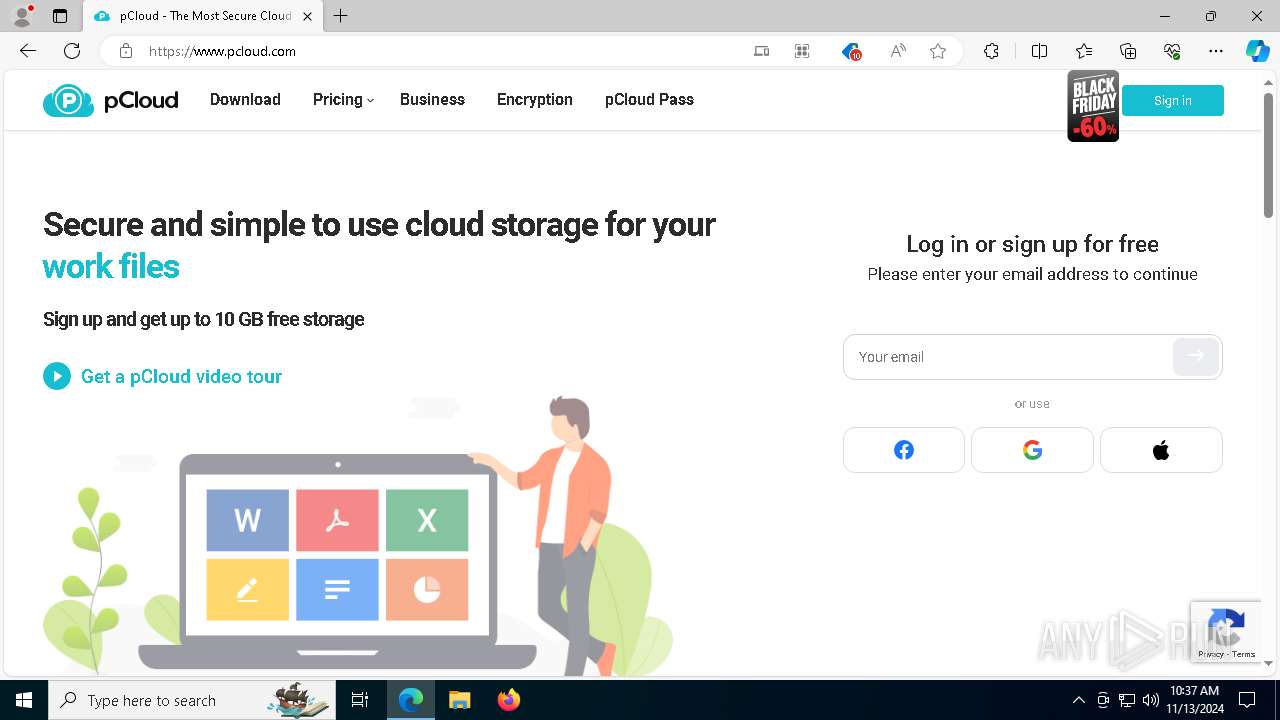The width and height of the screenshot is (1280, 720).
Task: Open volume control in system tray
Action: 1150,700
